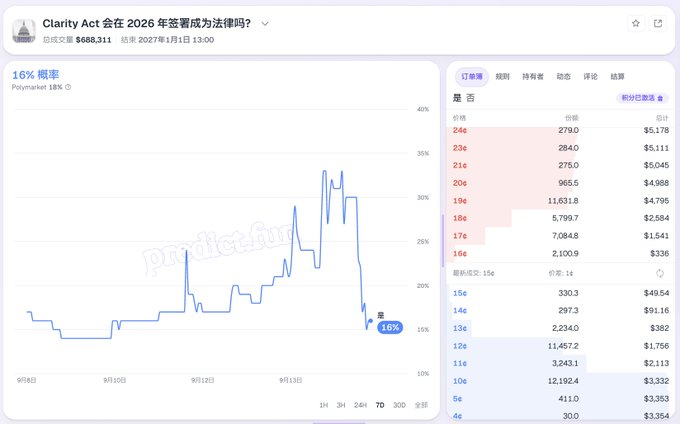Set chart range to 24H
Viewport: 680px width, 424px height.
click(360, 405)
